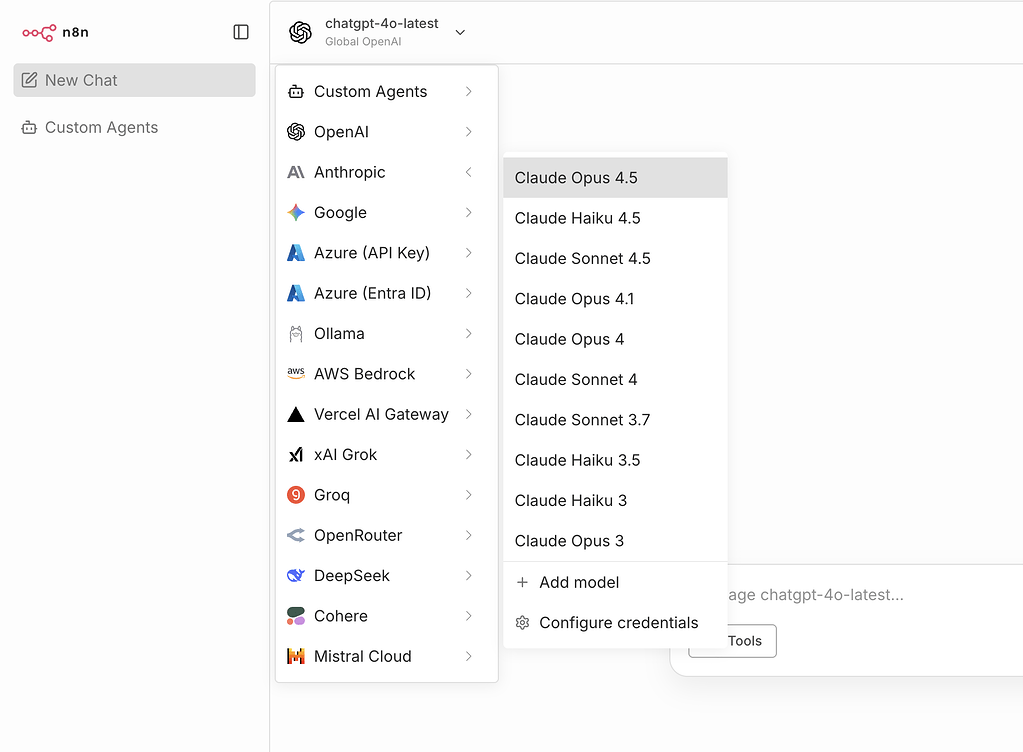The image size is (1023, 752).
Task: Click the Cohere provider icon
Action: point(296,616)
